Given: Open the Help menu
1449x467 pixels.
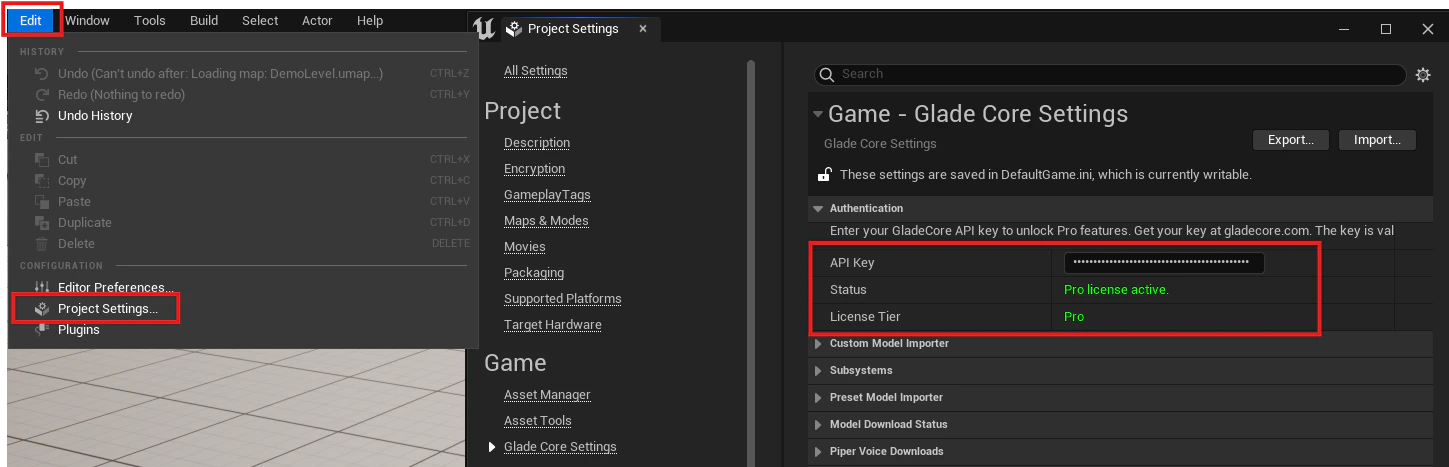Looking at the screenshot, I should coord(370,20).
